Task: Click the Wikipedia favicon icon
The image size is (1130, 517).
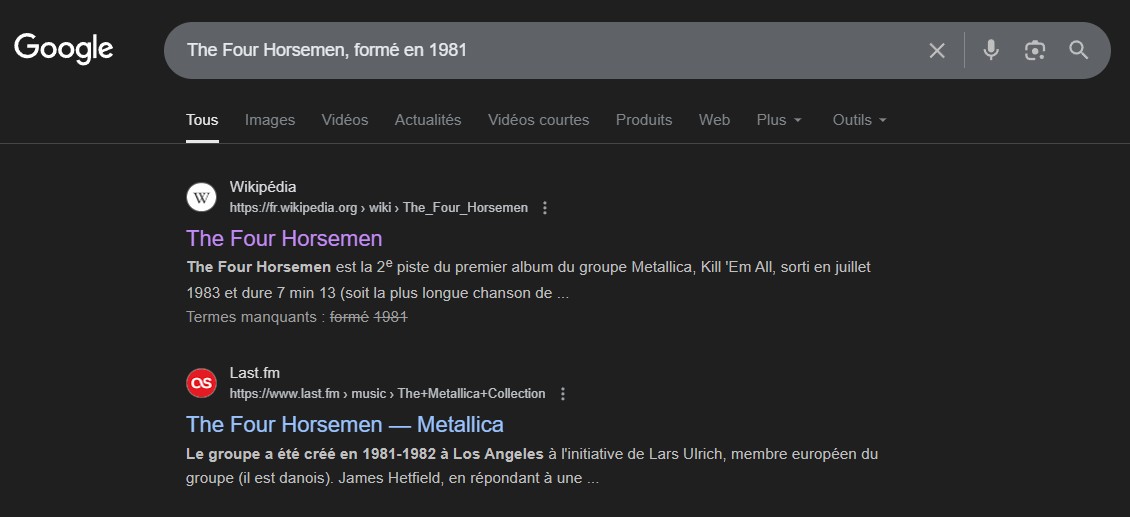Action: [x=202, y=197]
